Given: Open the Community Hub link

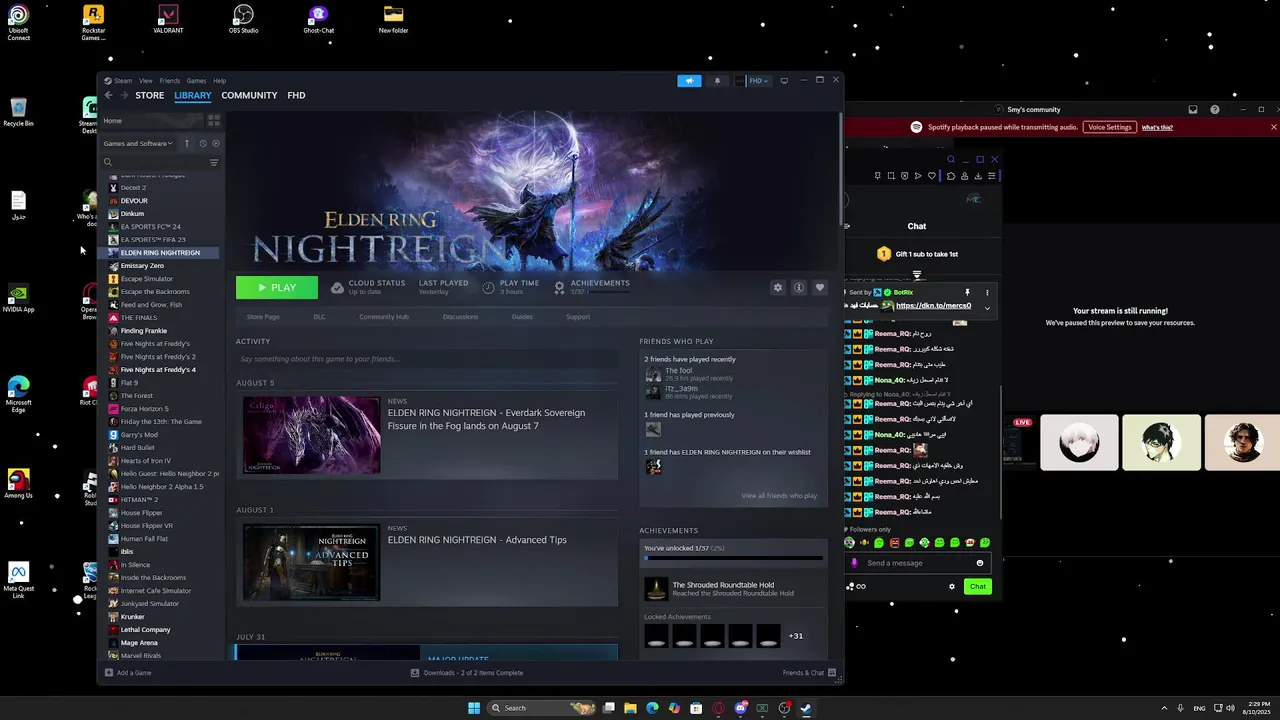Looking at the screenshot, I should pyautogui.click(x=384, y=317).
